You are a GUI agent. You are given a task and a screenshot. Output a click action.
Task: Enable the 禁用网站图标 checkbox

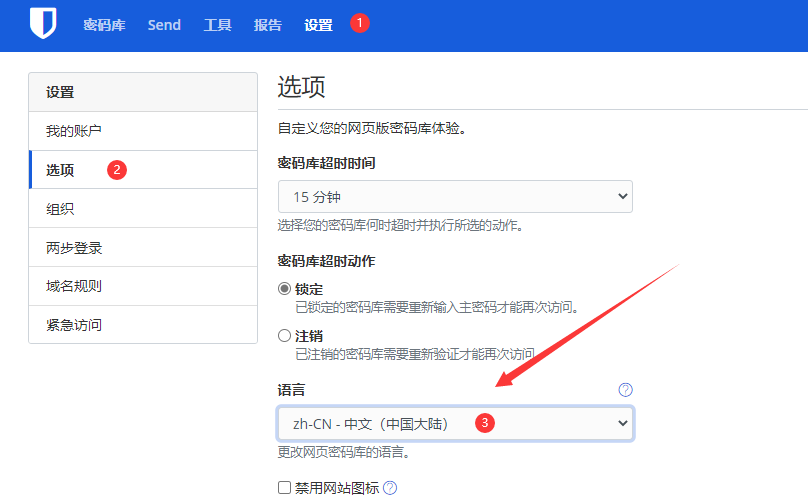pyautogui.click(x=285, y=488)
